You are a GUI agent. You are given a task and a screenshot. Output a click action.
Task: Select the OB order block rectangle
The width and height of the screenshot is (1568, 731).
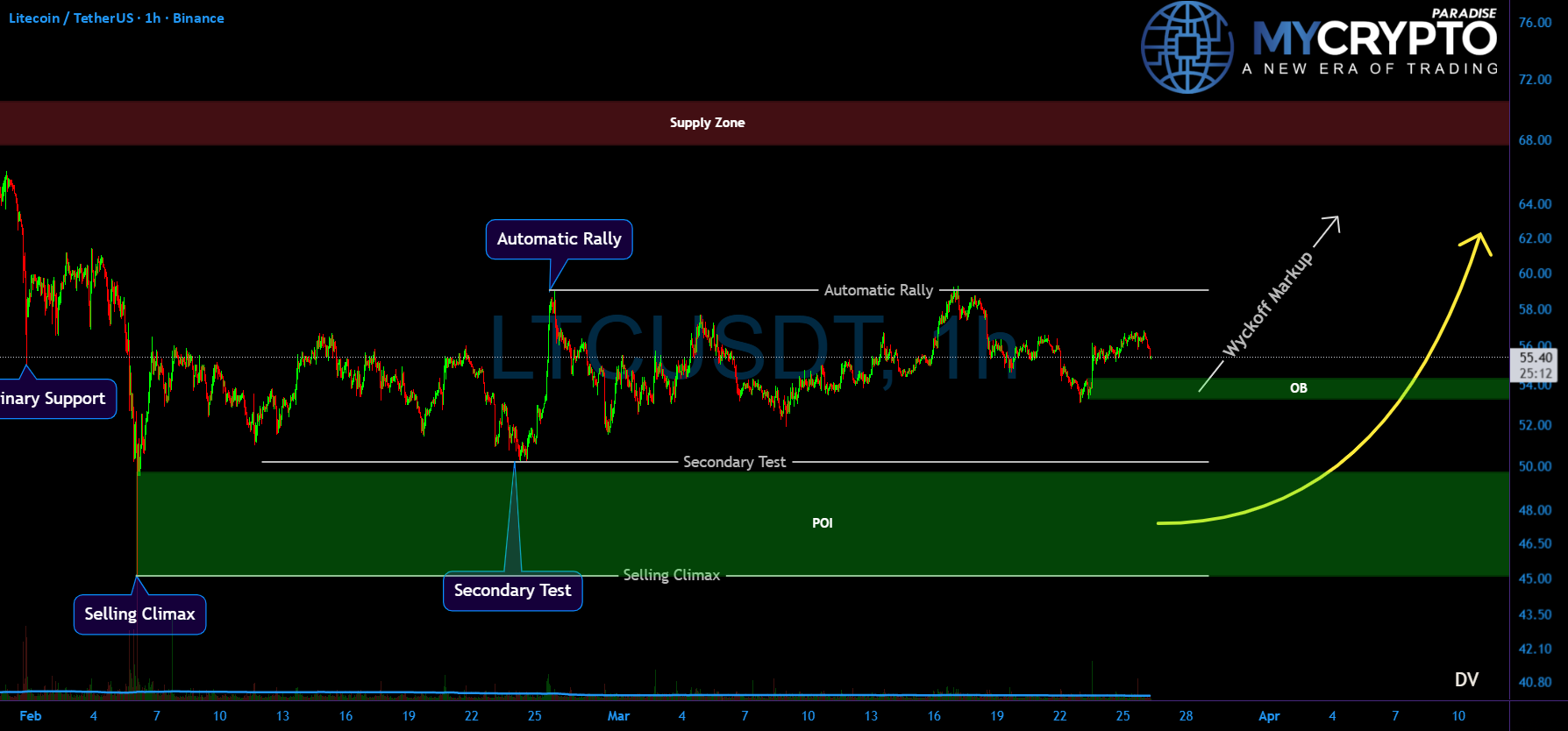coord(1299,388)
